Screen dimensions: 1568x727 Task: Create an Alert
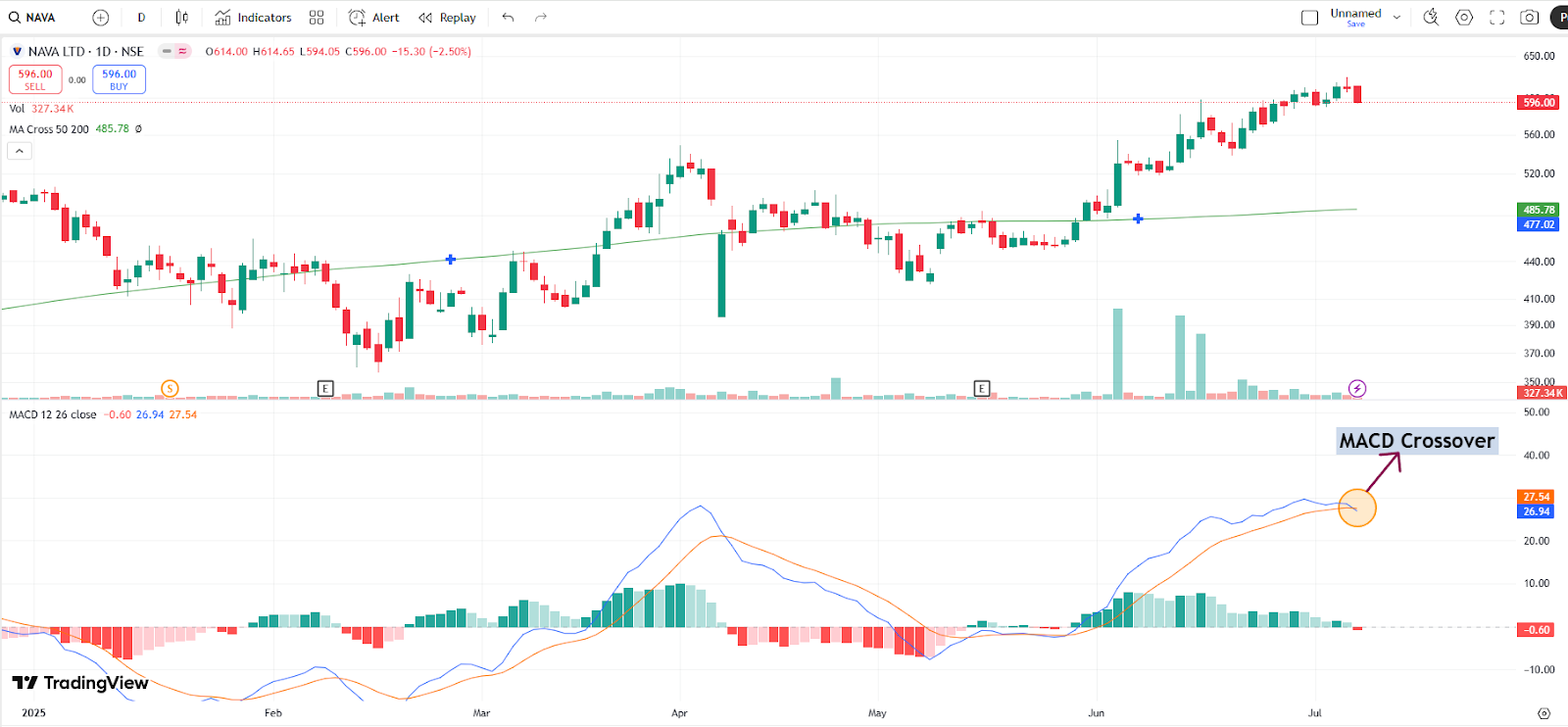[374, 18]
